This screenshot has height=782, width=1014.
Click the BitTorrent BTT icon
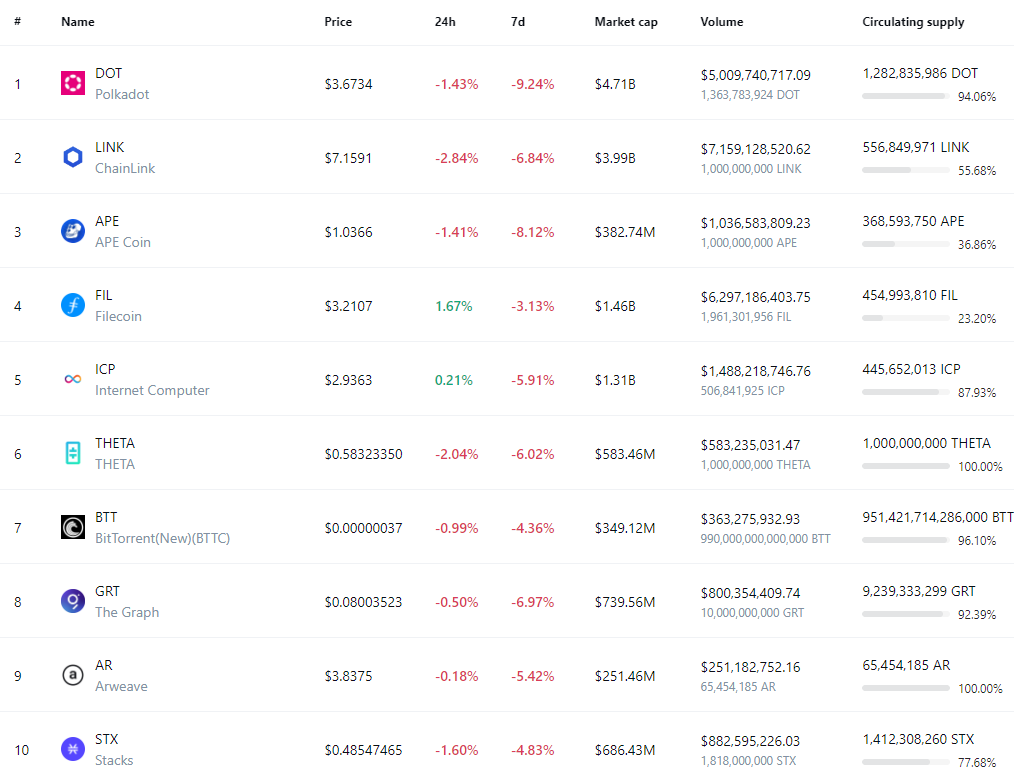(73, 528)
